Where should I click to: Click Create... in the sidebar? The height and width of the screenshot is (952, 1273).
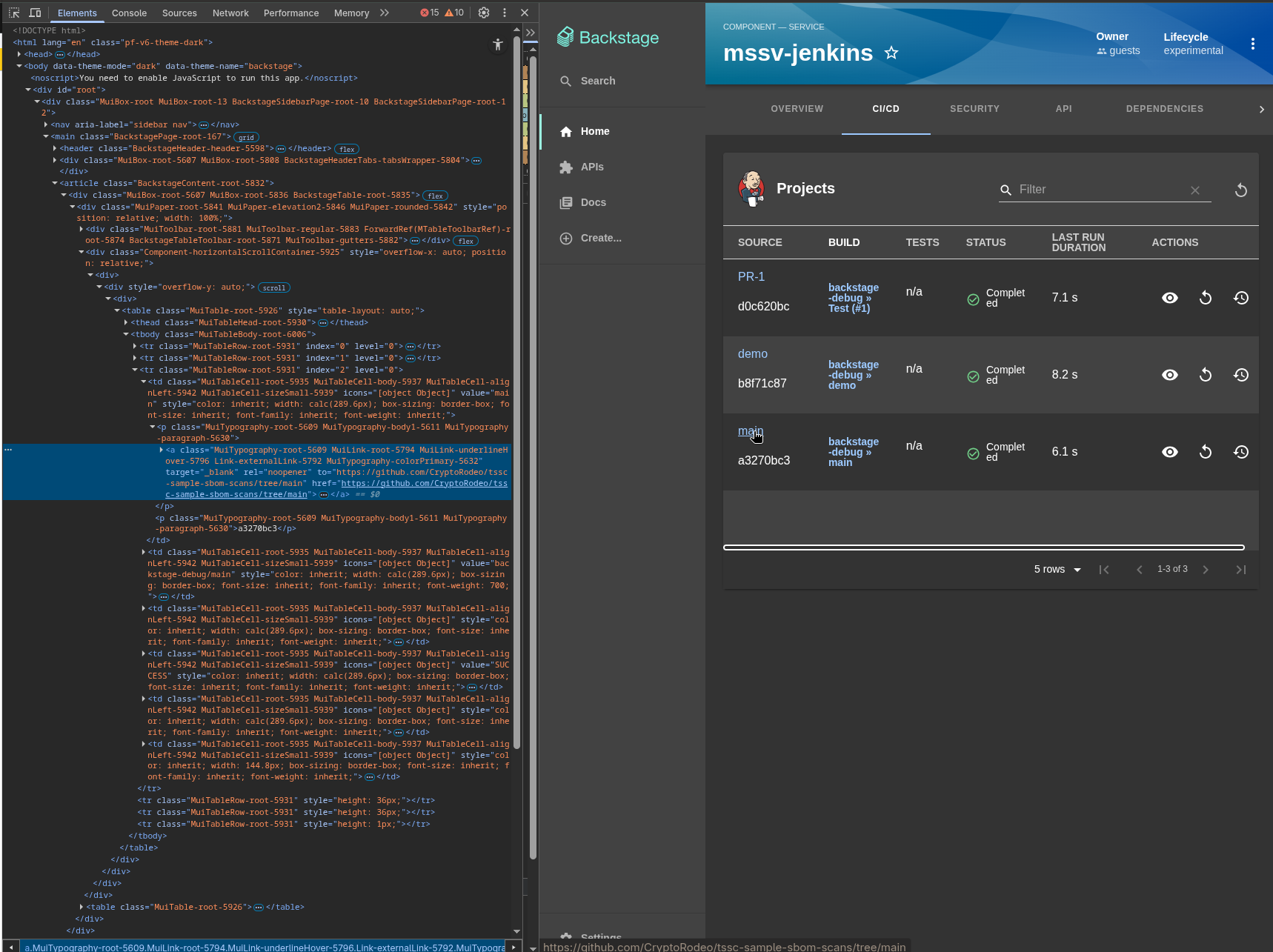click(600, 238)
